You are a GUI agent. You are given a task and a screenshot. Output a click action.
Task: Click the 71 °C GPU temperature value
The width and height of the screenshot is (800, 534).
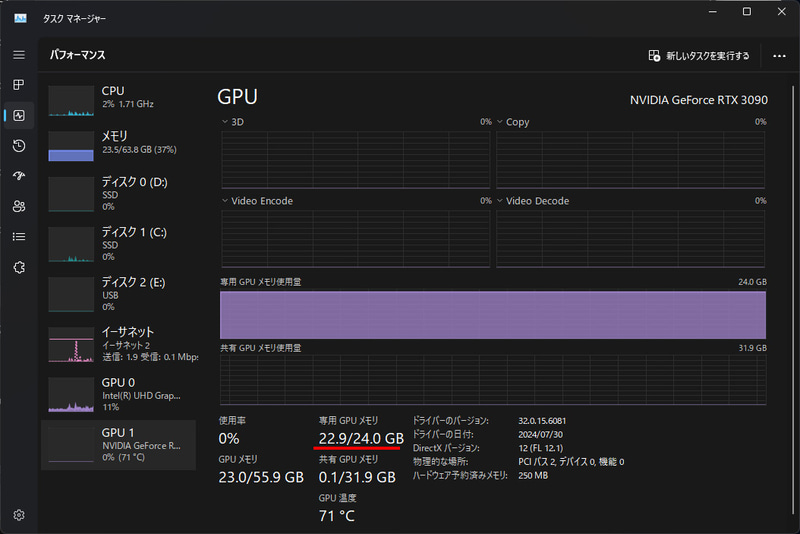point(337,516)
